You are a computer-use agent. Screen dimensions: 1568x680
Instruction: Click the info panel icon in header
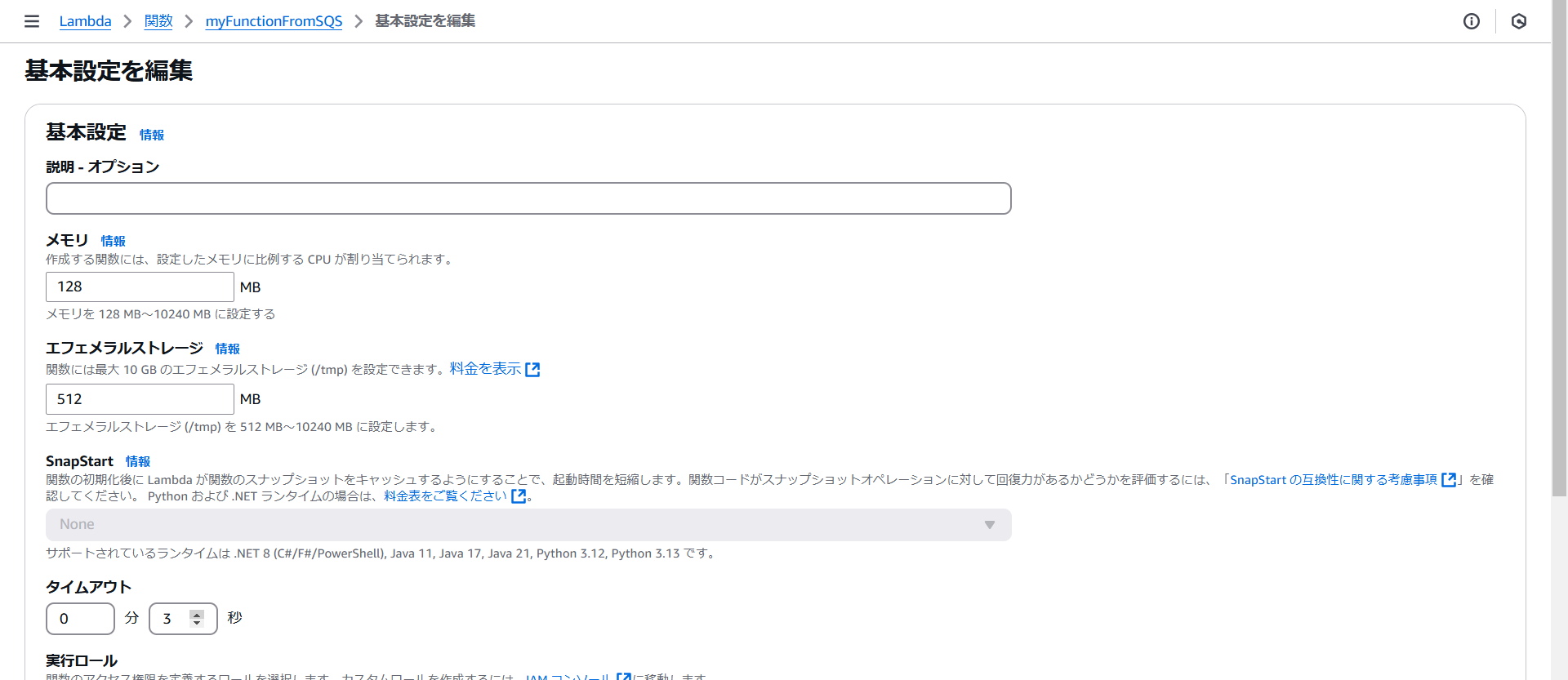coord(1471,21)
